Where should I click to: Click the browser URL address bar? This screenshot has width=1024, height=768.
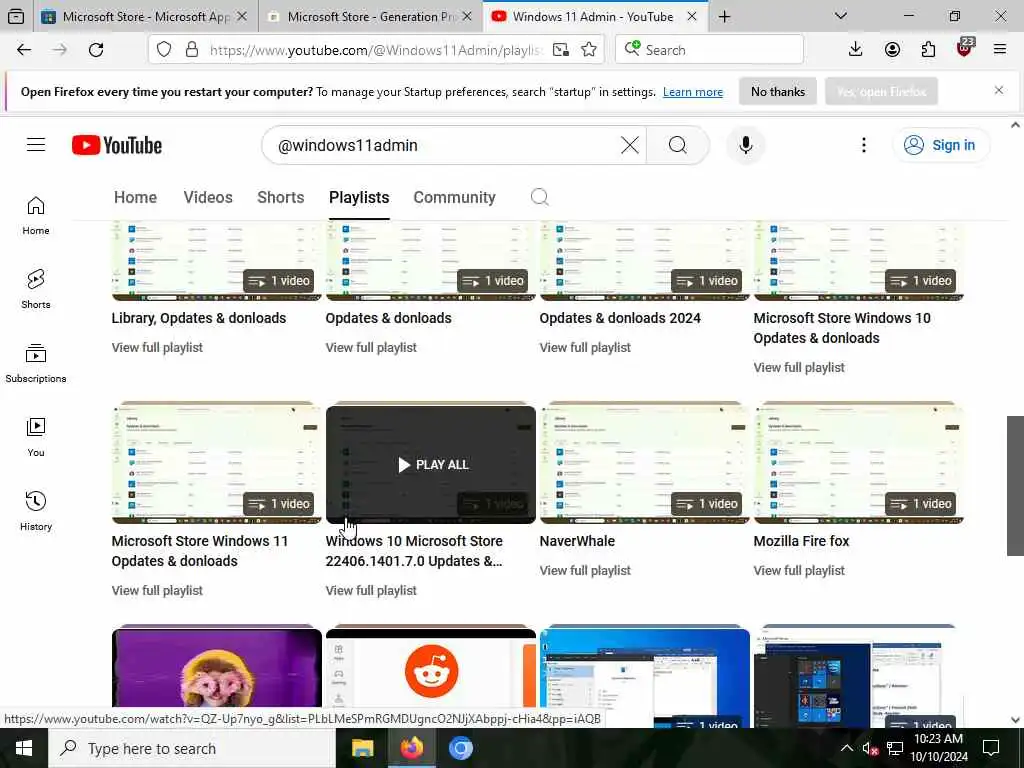click(376, 50)
